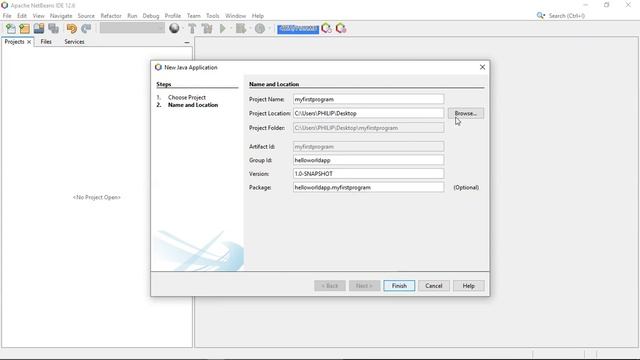Click the Save All toolbar icon
Screen dimensions: 640x360
[53, 28]
